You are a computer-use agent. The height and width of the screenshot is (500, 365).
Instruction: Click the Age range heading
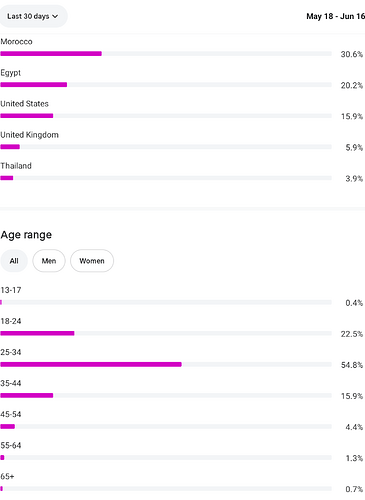click(26, 235)
